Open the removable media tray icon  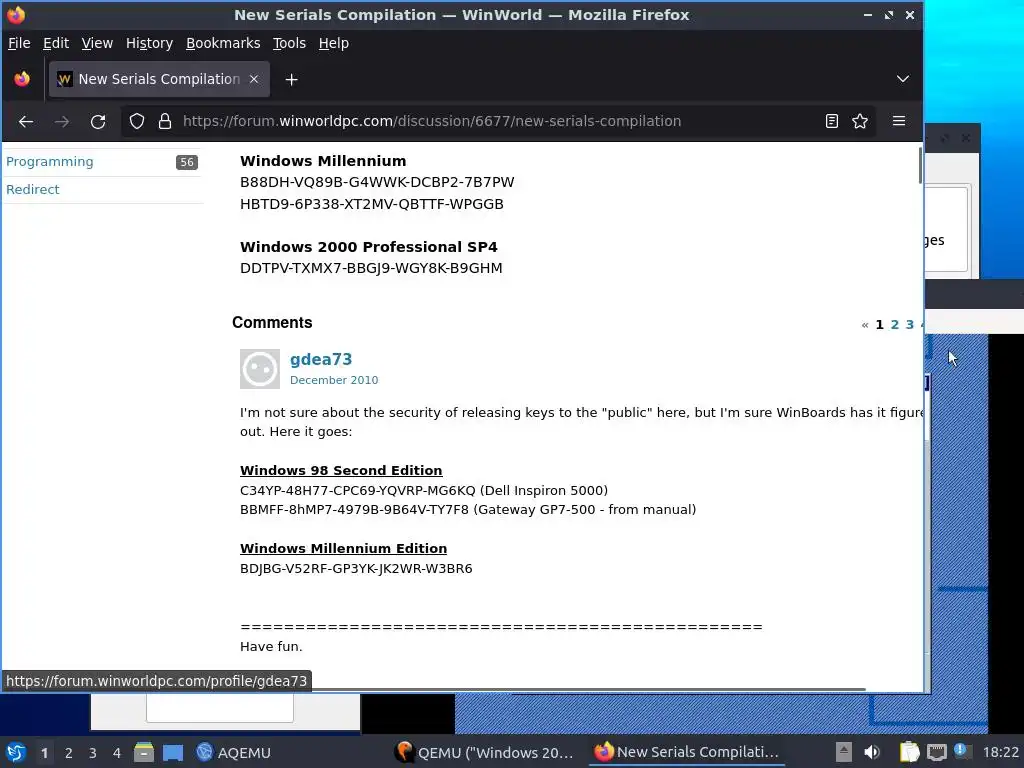(843, 752)
